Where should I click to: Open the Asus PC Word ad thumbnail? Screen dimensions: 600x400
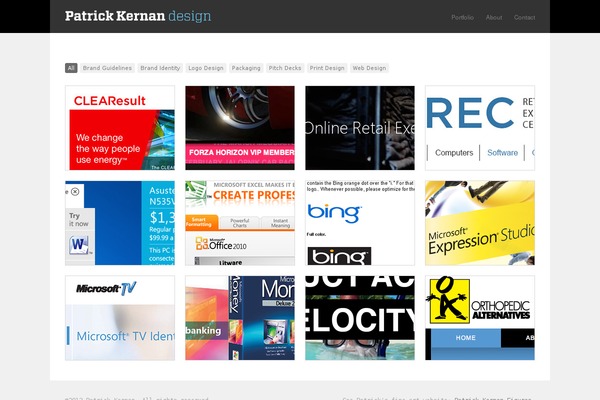[120, 223]
